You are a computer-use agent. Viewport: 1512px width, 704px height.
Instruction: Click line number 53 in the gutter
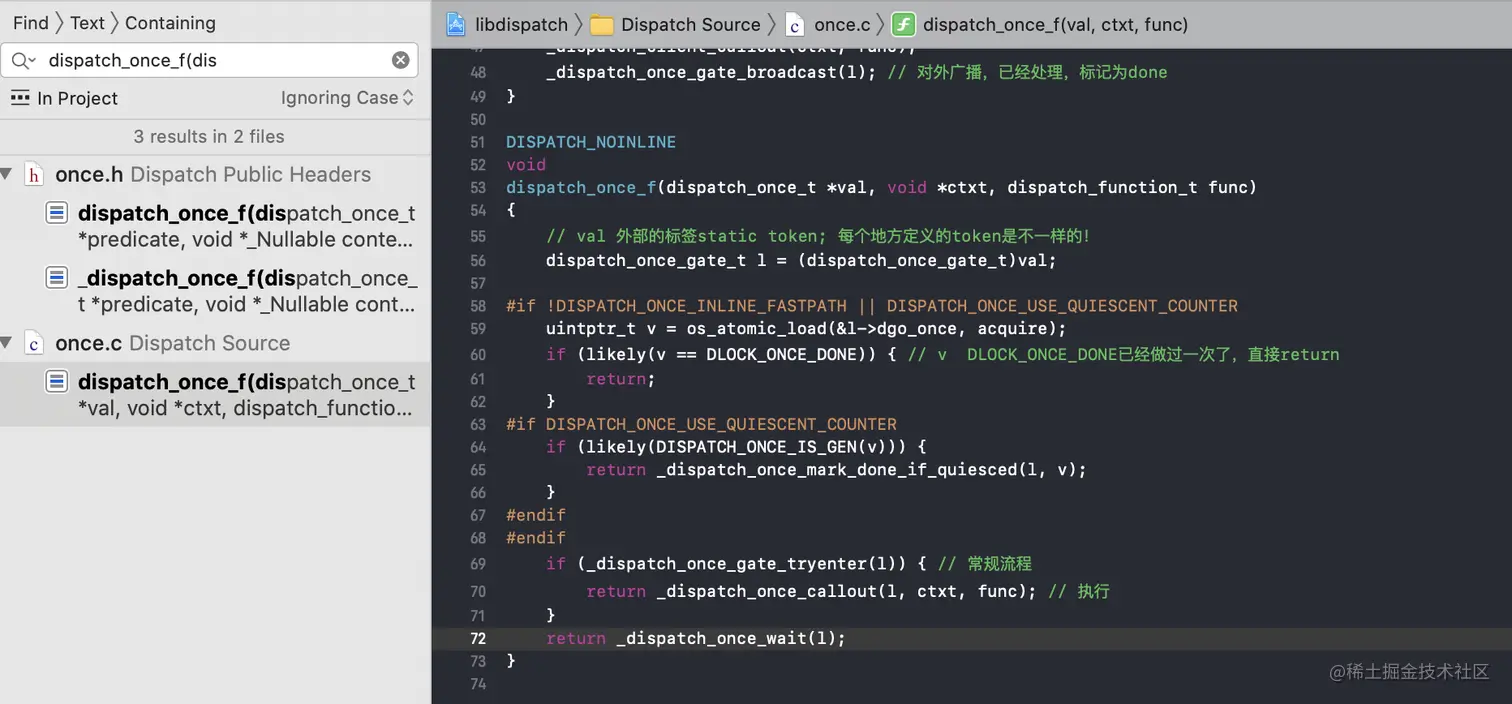477,187
